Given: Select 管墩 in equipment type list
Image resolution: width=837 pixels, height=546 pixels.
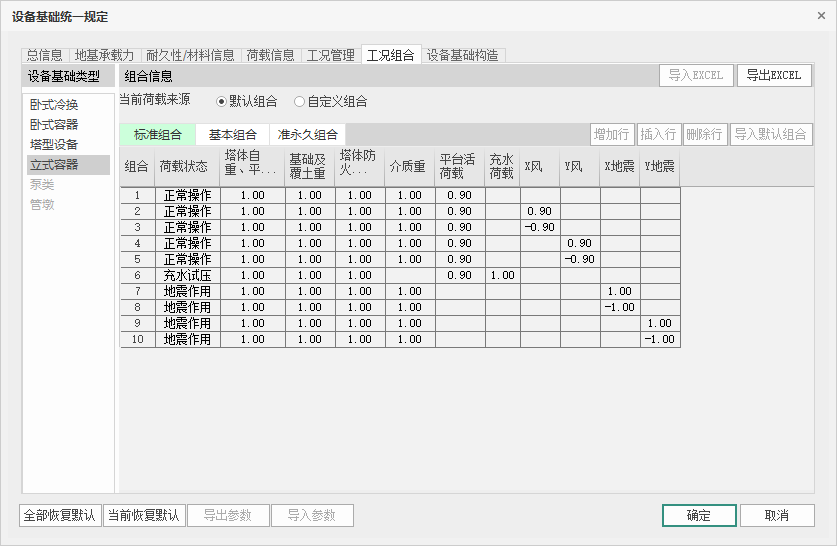Looking at the screenshot, I should [68, 204].
